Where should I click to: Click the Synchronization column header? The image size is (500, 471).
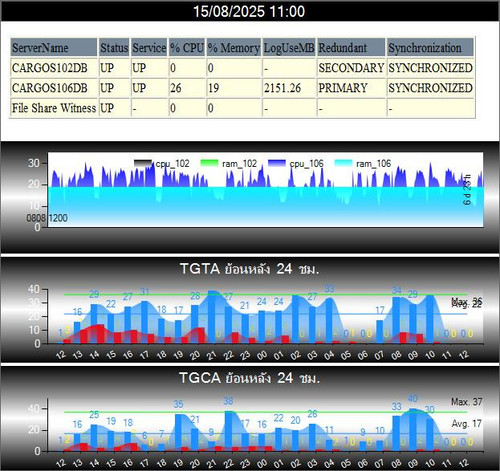point(430,48)
